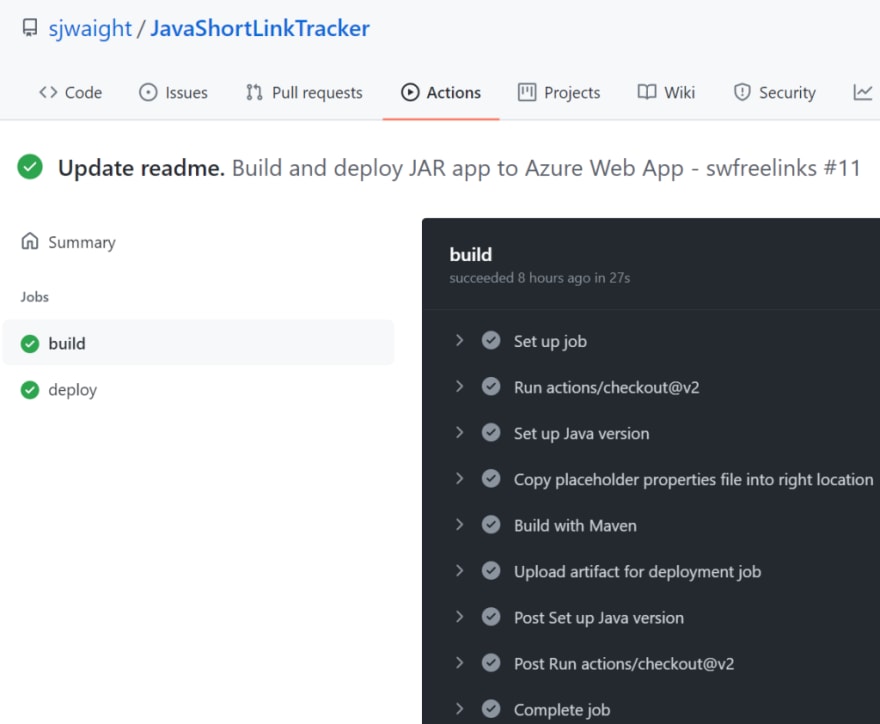Viewport: 880px width, 724px height.
Task: Click the Build with Maven step label
Action: (x=575, y=525)
